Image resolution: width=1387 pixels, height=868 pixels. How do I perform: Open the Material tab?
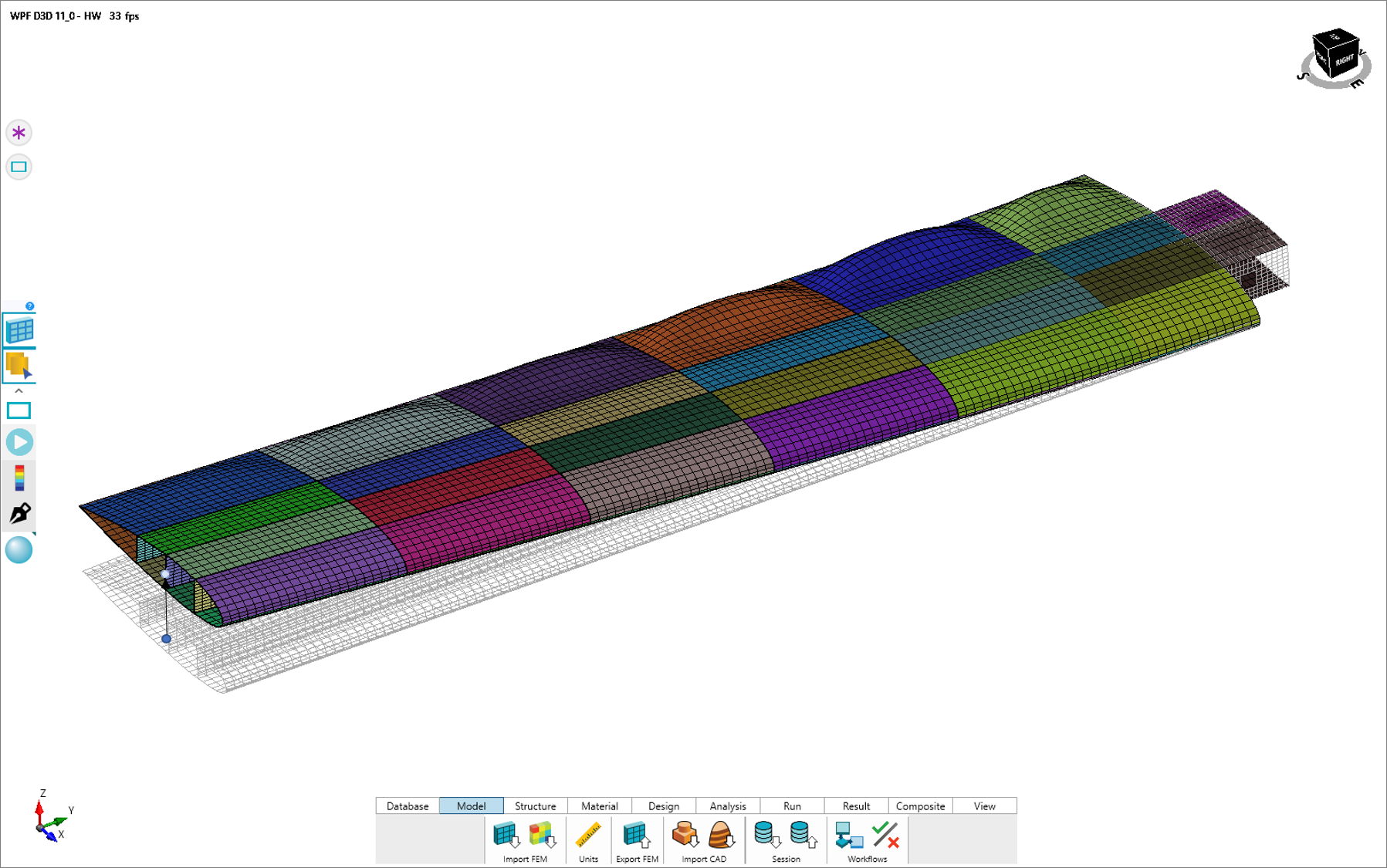pos(600,806)
